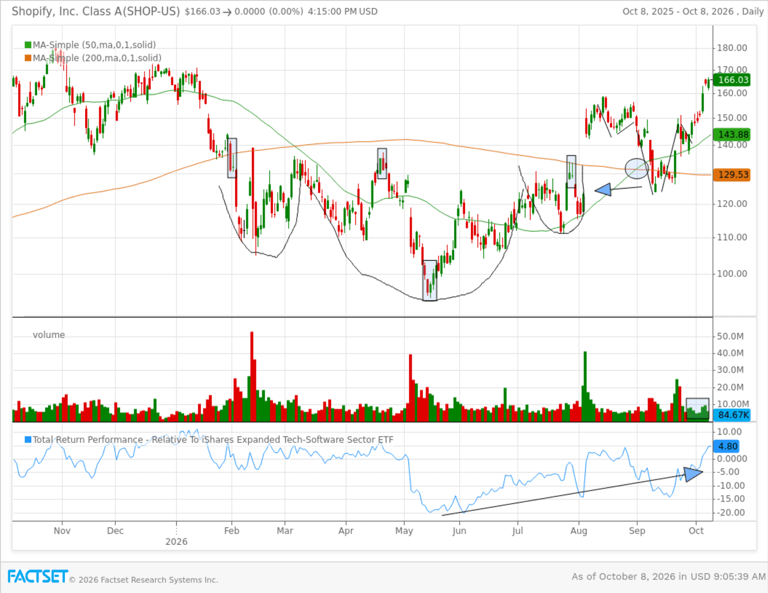The height and width of the screenshot is (593, 768).
Task: Click the blue 4.80 relative performance tag
Action: click(727, 446)
